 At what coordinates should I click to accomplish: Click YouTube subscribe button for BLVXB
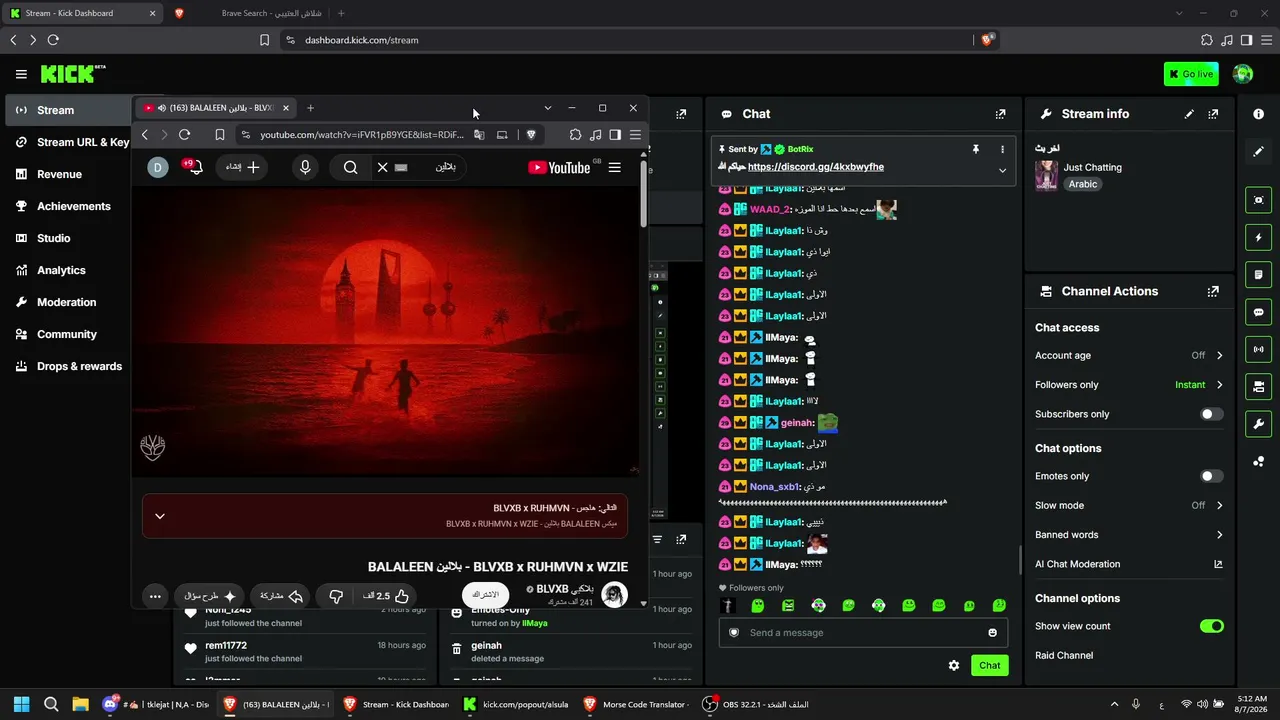(x=485, y=595)
